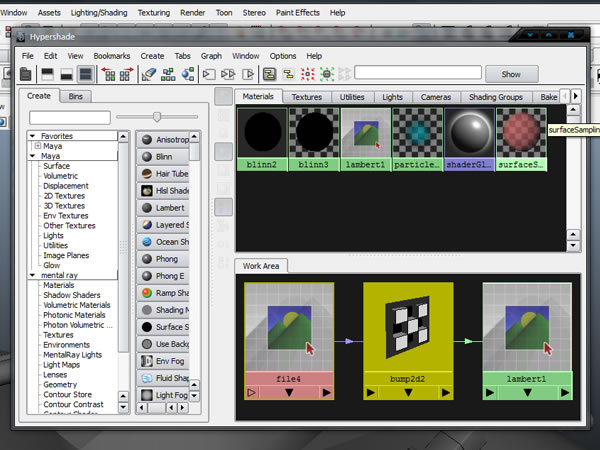Image resolution: width=600 pixels, height=450 pixels.
Task: Click the red dotted selection icon
Action: pos(307,74)
